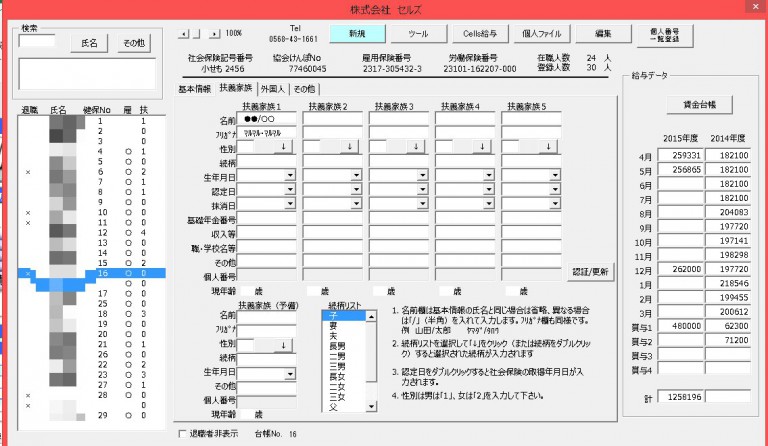Open the その他 tab
The width and height of the screenshot is (768, 446).
pos(304,89)
